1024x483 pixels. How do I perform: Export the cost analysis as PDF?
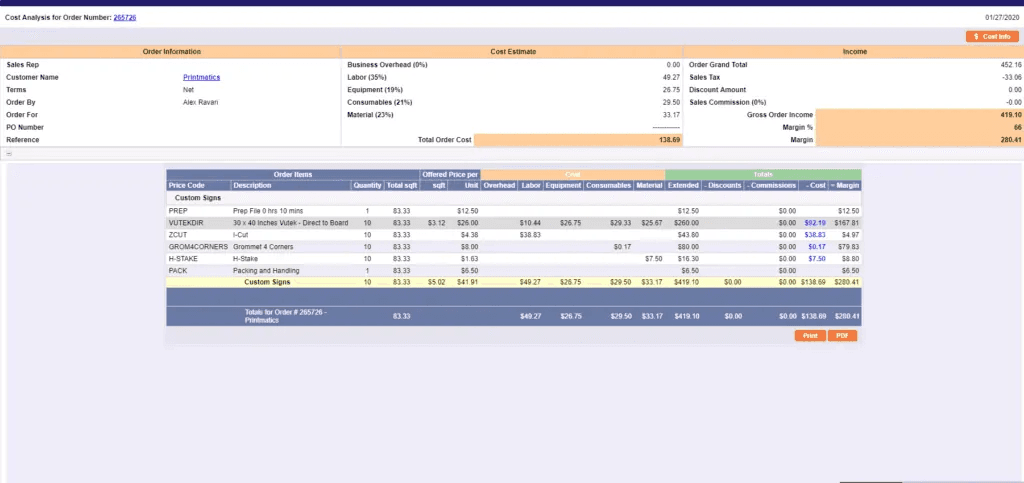click(x=842, y=335)
